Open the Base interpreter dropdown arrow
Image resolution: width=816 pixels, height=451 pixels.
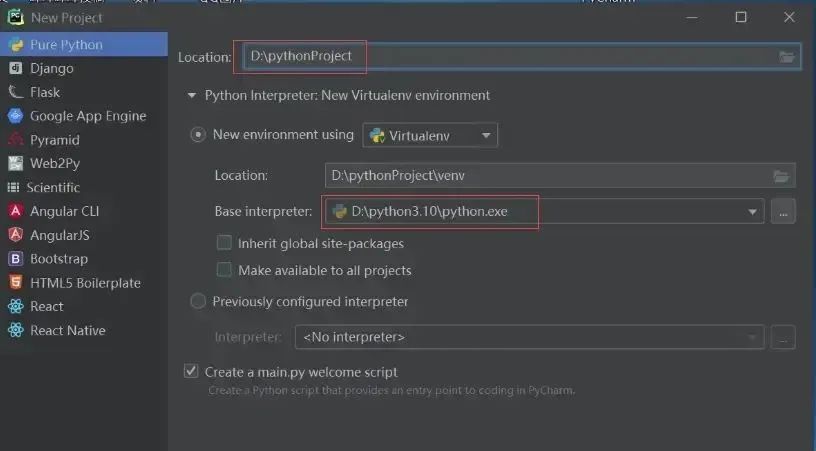[x=752, y=212]
